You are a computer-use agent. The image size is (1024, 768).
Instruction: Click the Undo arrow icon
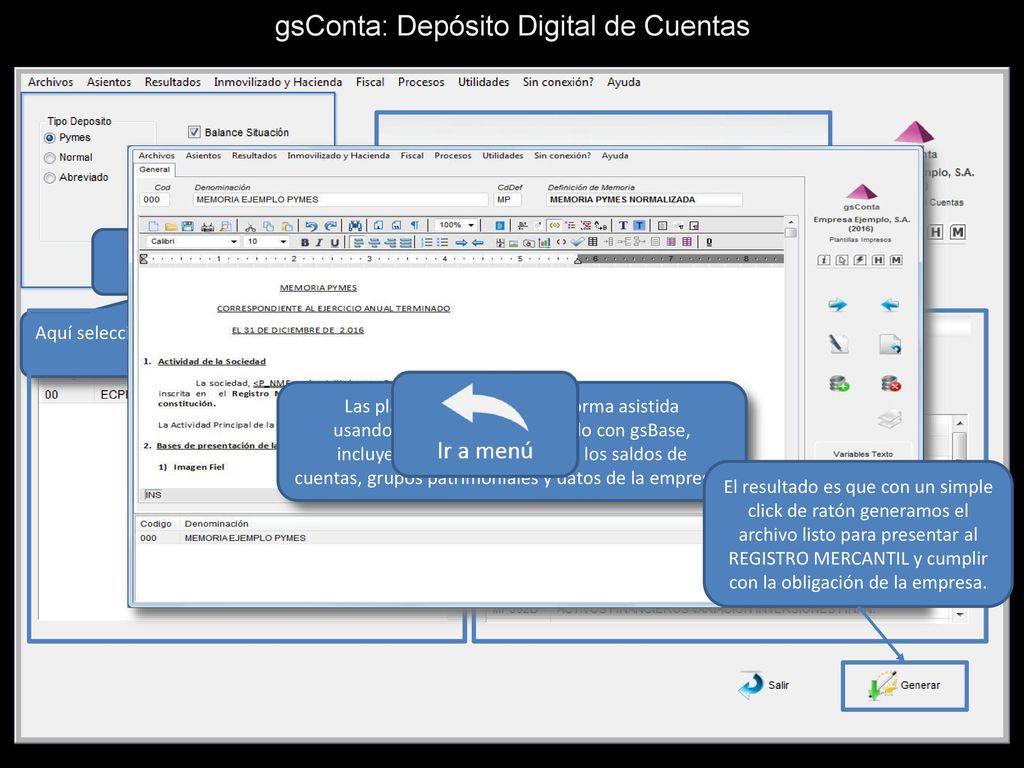(312, 226)
